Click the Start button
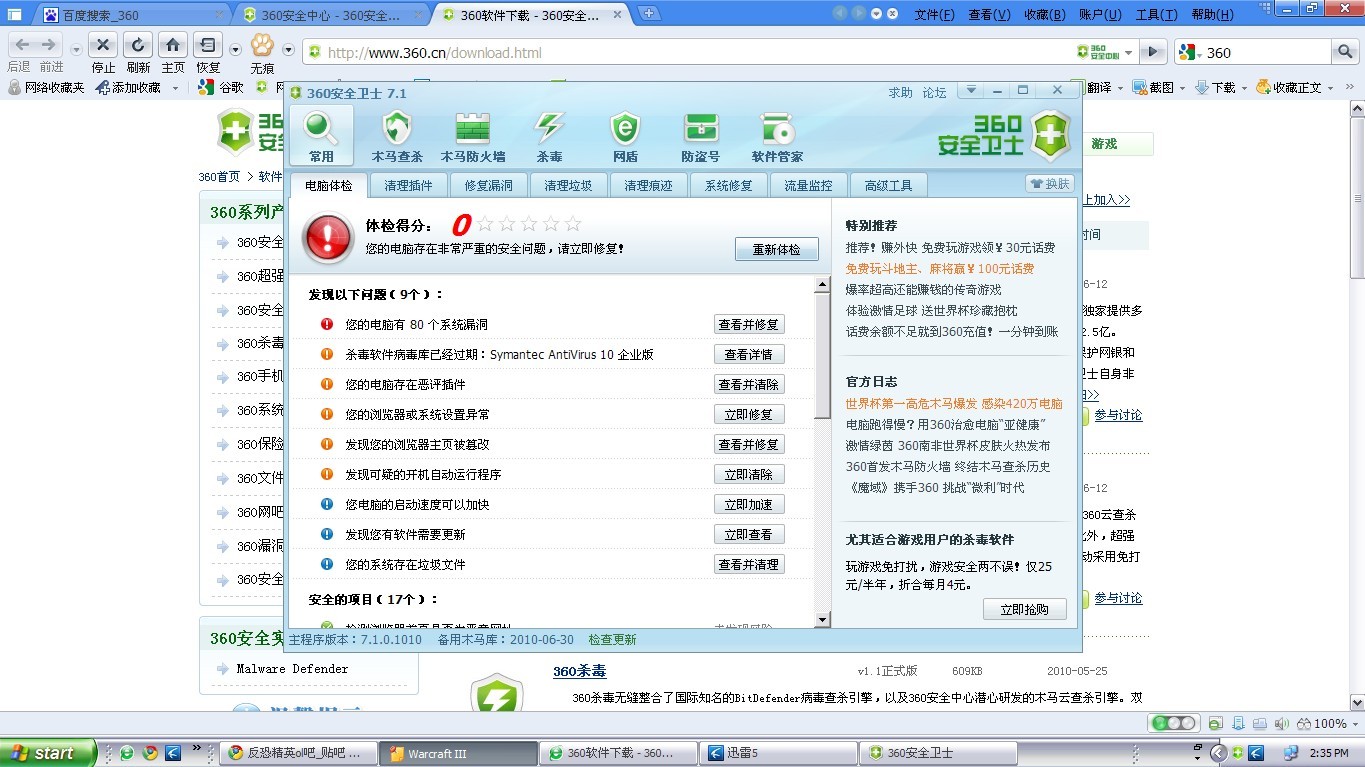 point(48,753)
